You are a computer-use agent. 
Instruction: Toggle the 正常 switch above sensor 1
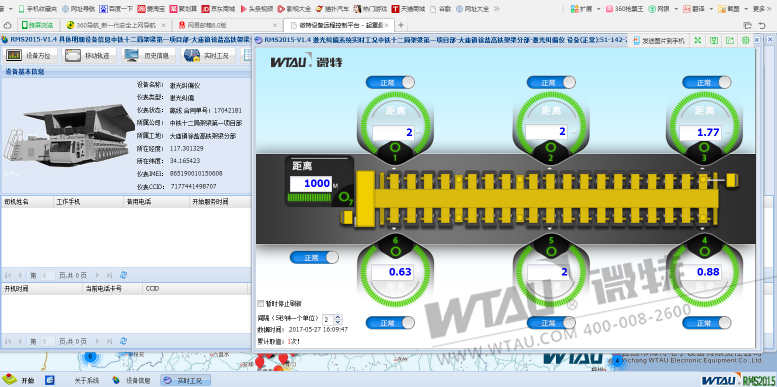point(390,82)
